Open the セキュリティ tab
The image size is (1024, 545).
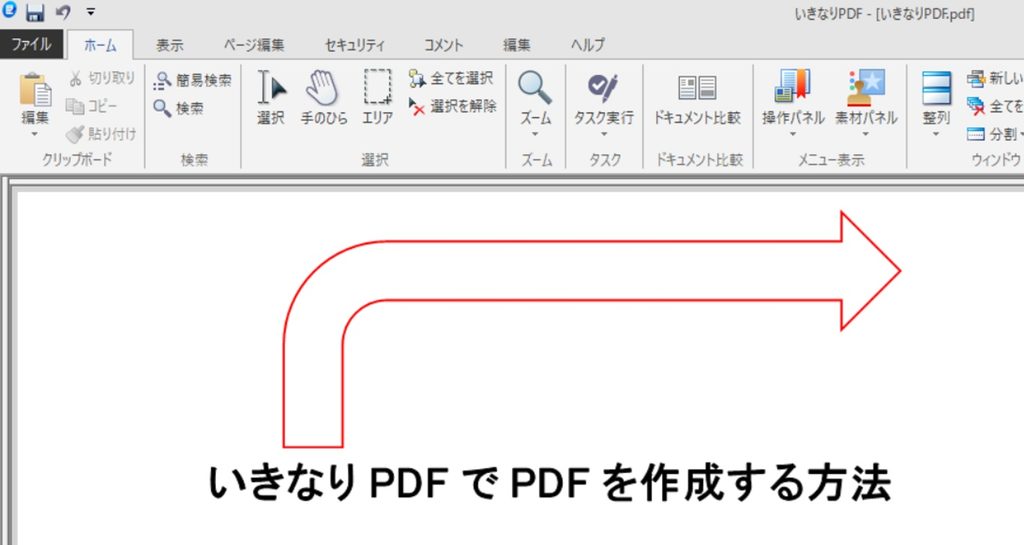(355, 45)
